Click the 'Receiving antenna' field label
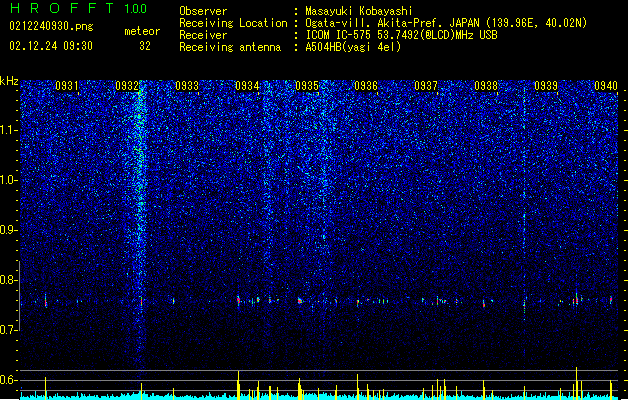The height and width of the screenshot is (400, 629). coord(230,47)
